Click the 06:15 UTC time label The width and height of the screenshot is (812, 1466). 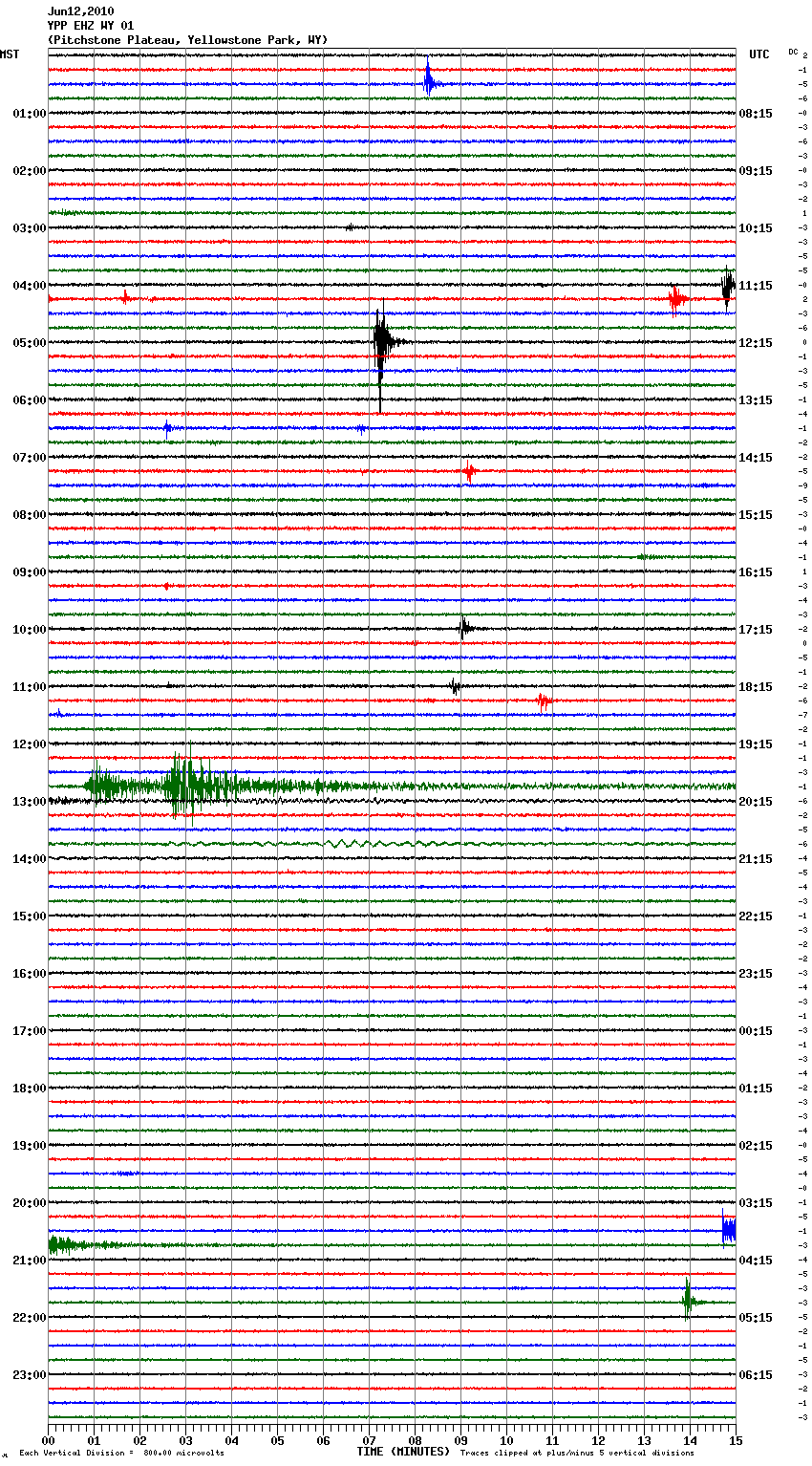click(x=756, y=1375)
